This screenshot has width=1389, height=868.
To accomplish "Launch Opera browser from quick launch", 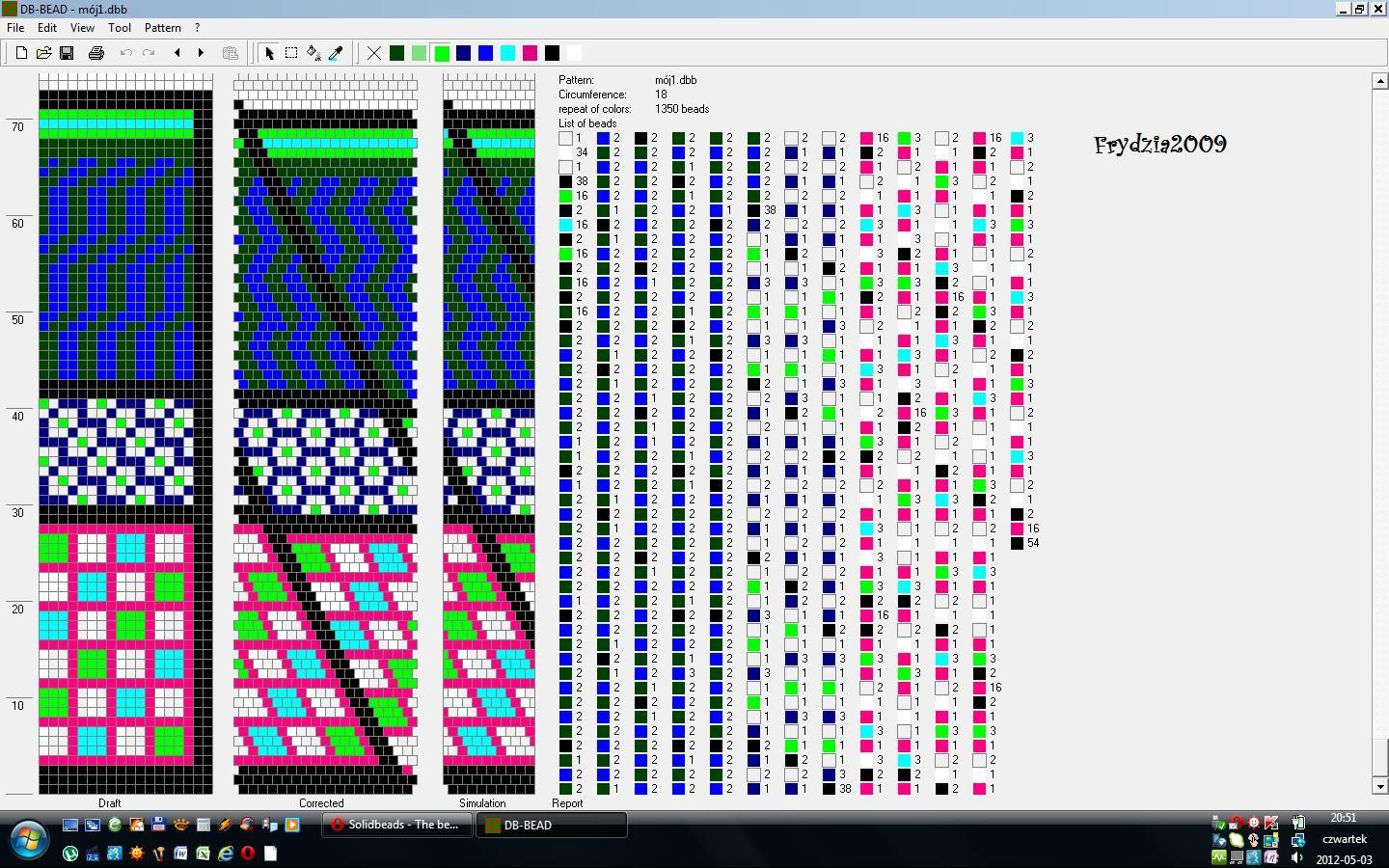I will [x=248, y=854].
